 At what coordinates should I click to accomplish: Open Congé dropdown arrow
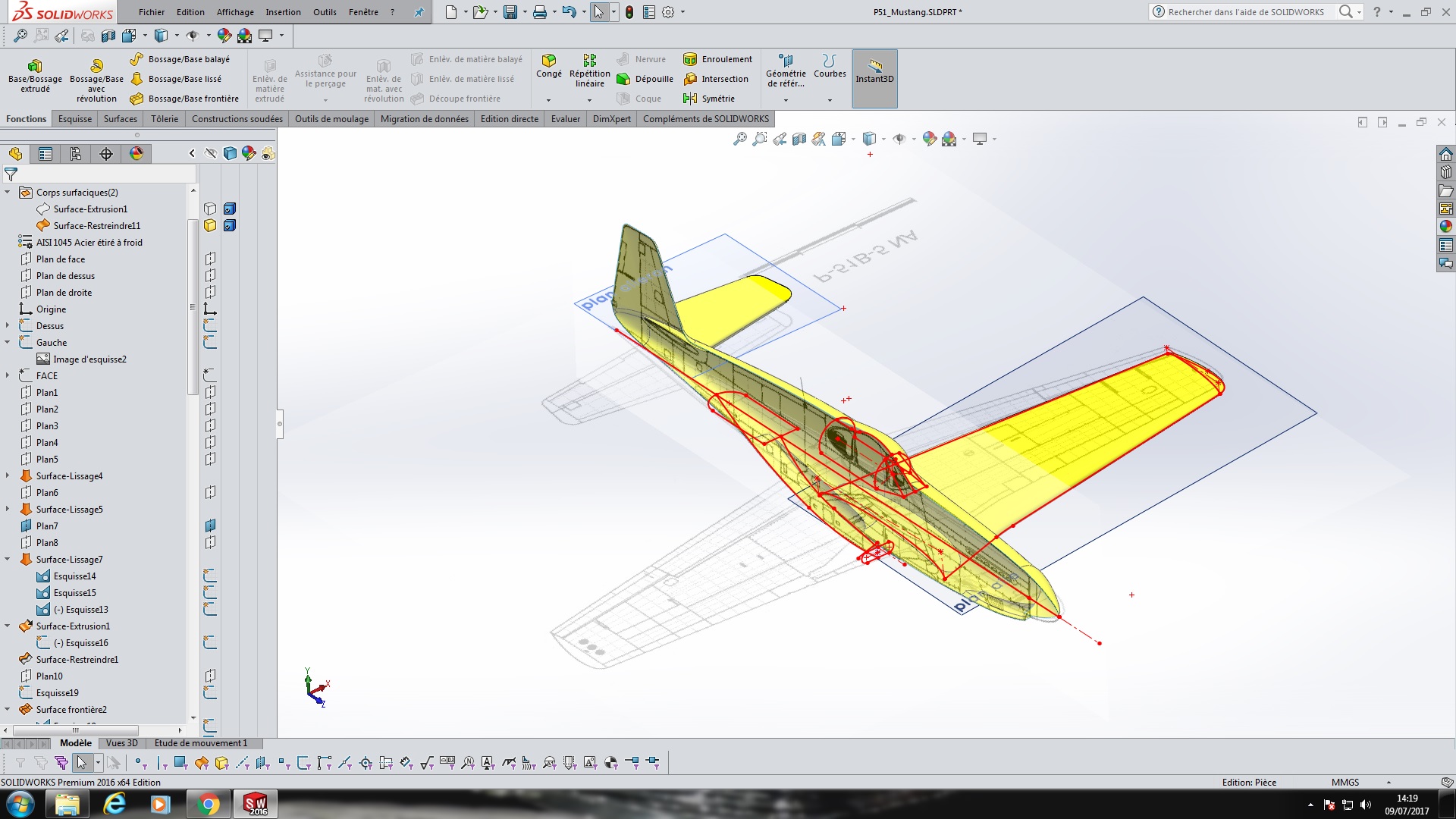(x=548, y=100)
